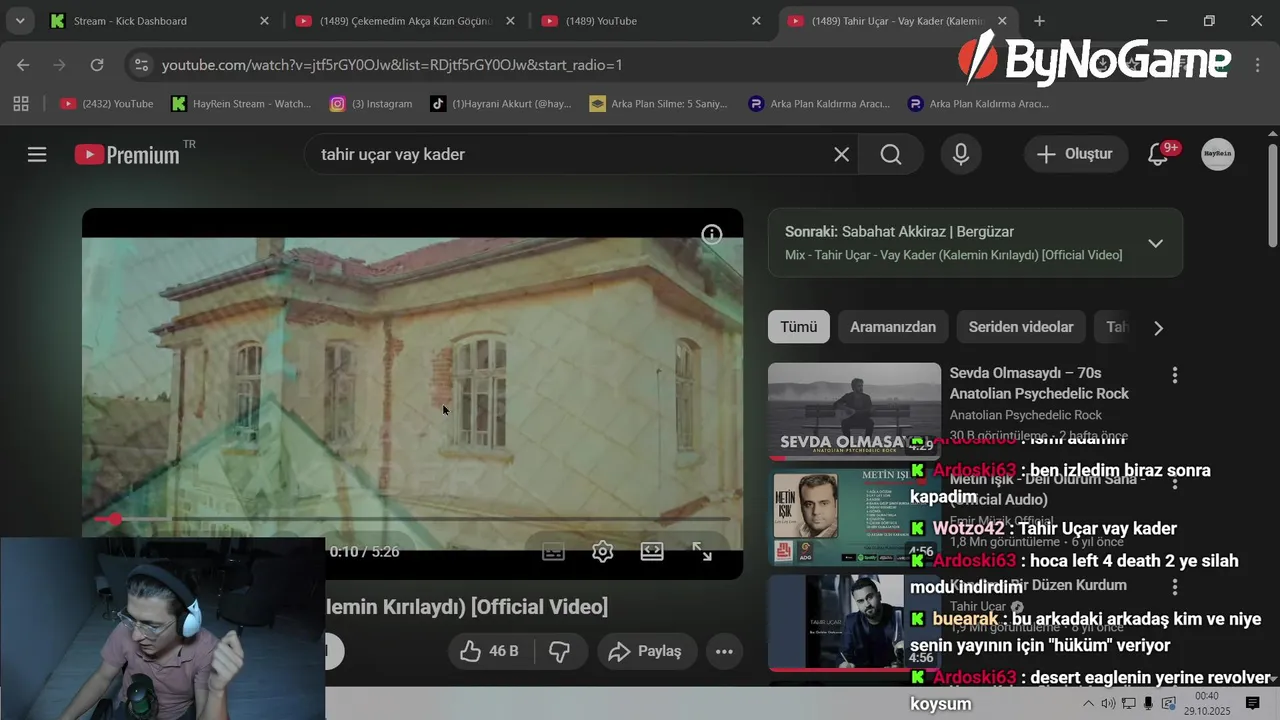Open the browser three-dot menu
Viewport: 1280px width, 720px height.
tap(1258, 65)
